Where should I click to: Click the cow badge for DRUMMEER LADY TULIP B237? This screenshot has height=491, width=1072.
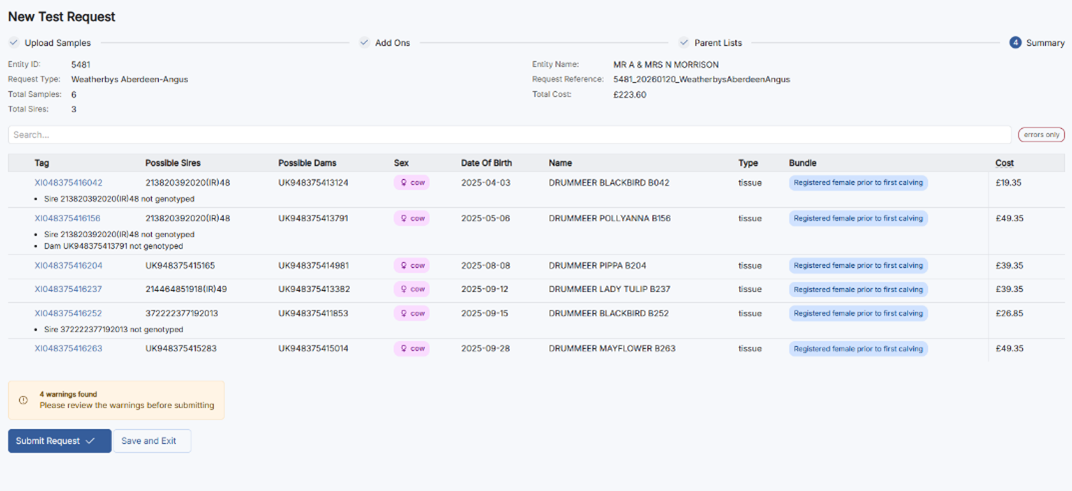pyautogui.click(x=412, y=289)
